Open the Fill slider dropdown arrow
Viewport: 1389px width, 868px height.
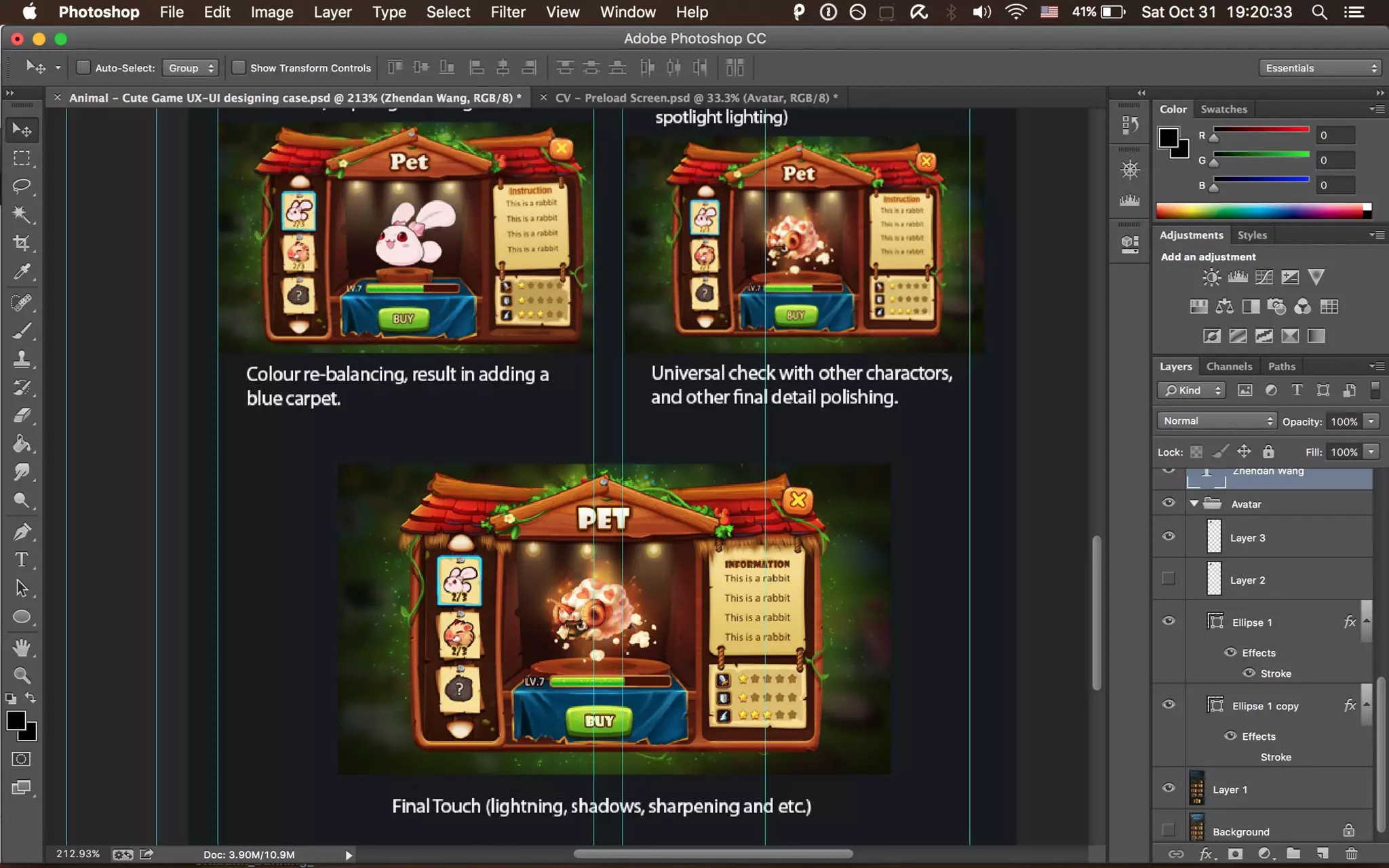tap(1371, 452)
